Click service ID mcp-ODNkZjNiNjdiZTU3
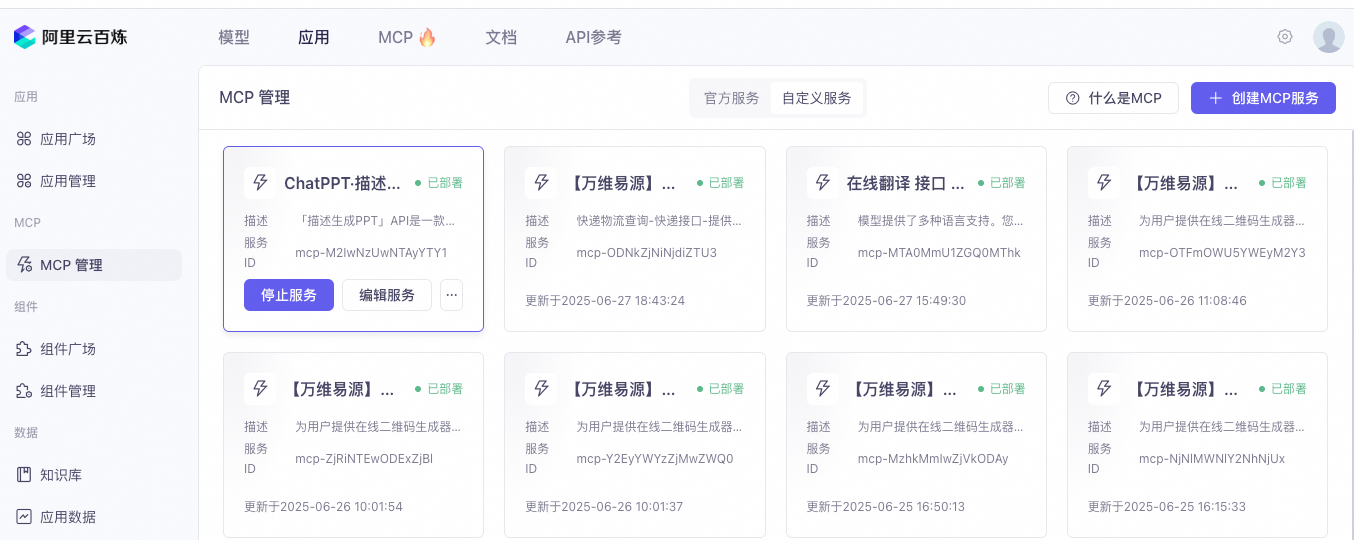This screenshot has width=1354, height=540. pyautogui.click(x=647, y=252)
